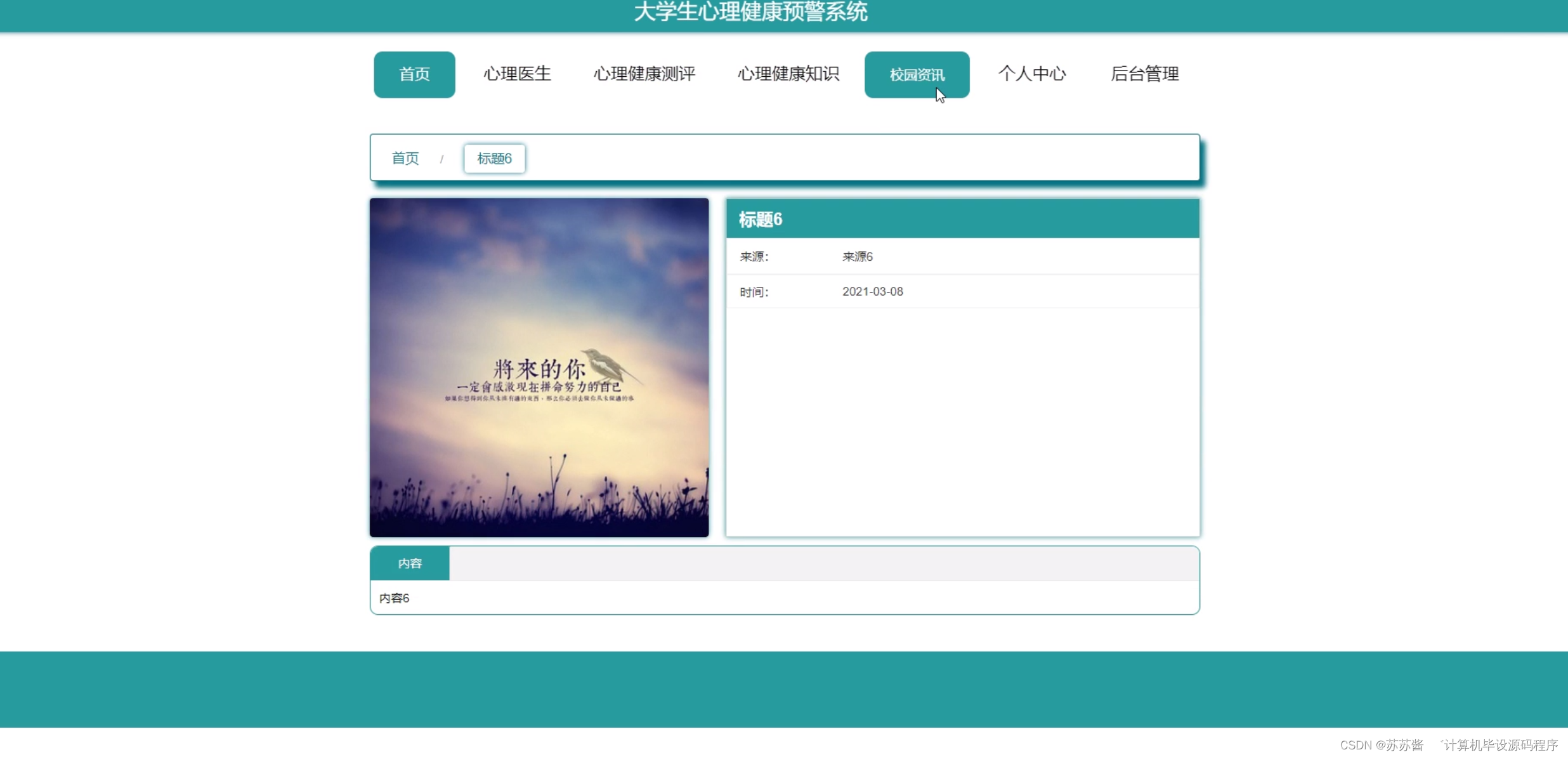Image resolution: width=1568 pixels, height=757 pixels.
Task: Click the 来源 field label
Action: click(754, 256)
